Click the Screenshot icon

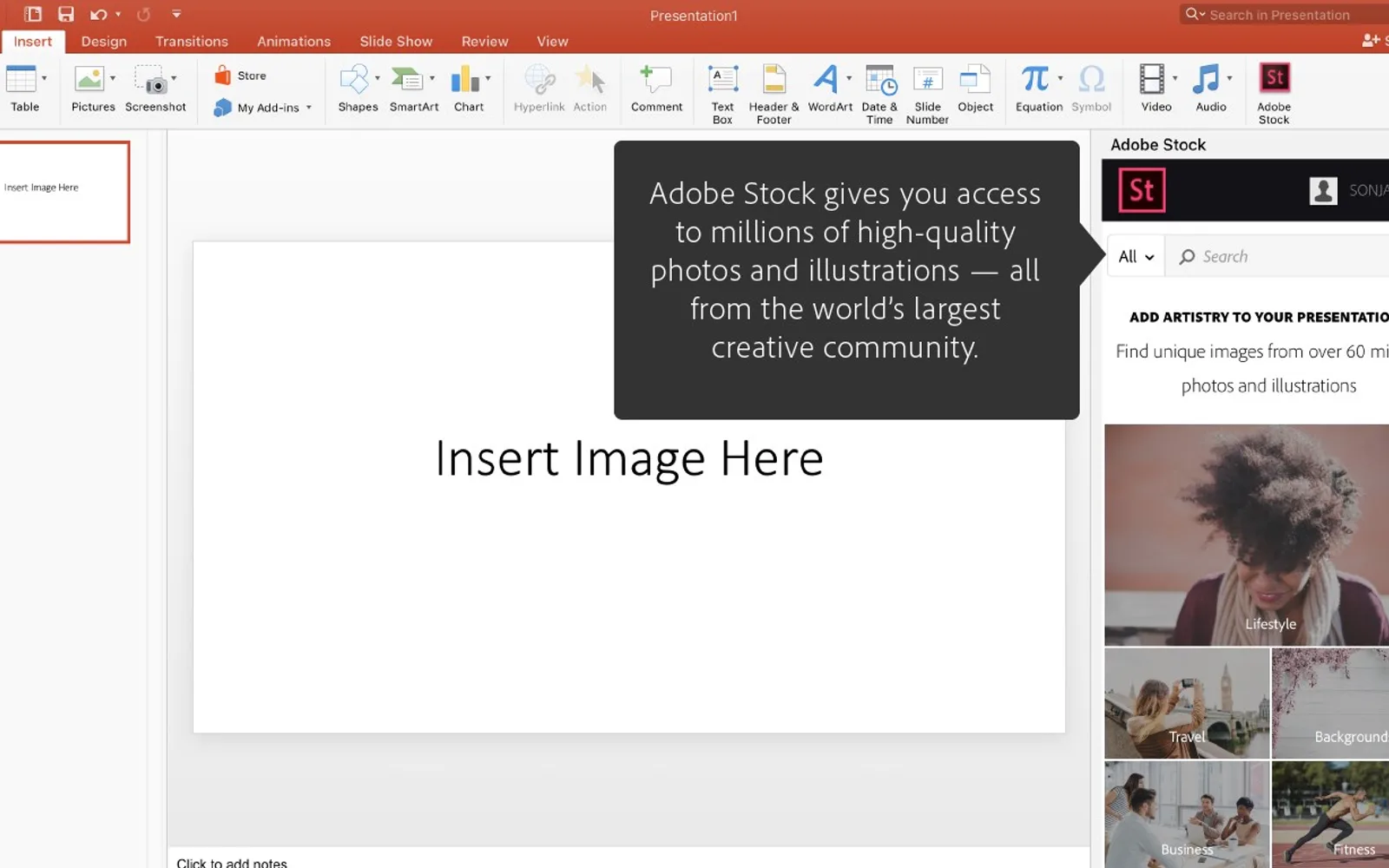150,79
